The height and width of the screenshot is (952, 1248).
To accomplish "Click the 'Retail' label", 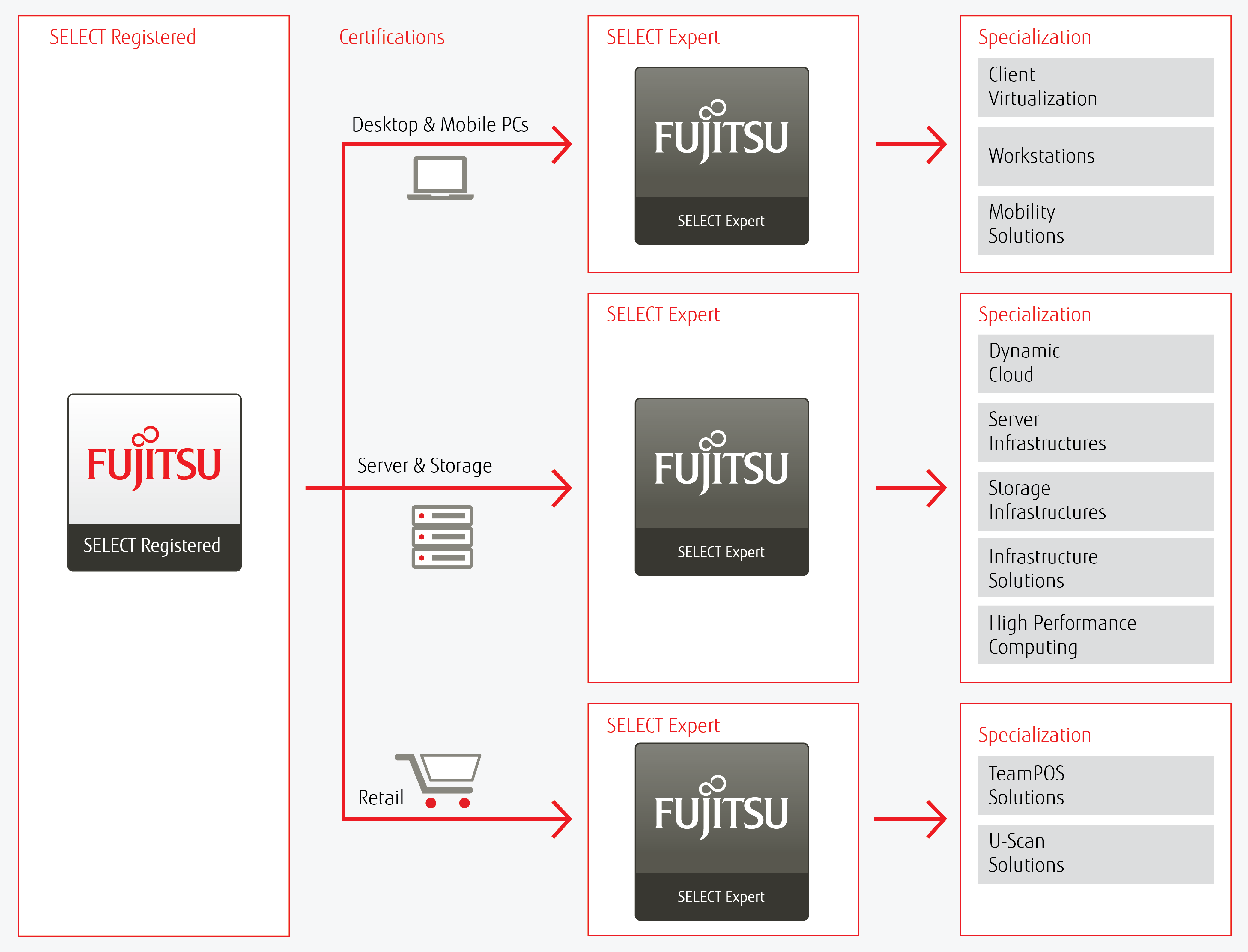I will pyautogui.click(x=381, y=798).
